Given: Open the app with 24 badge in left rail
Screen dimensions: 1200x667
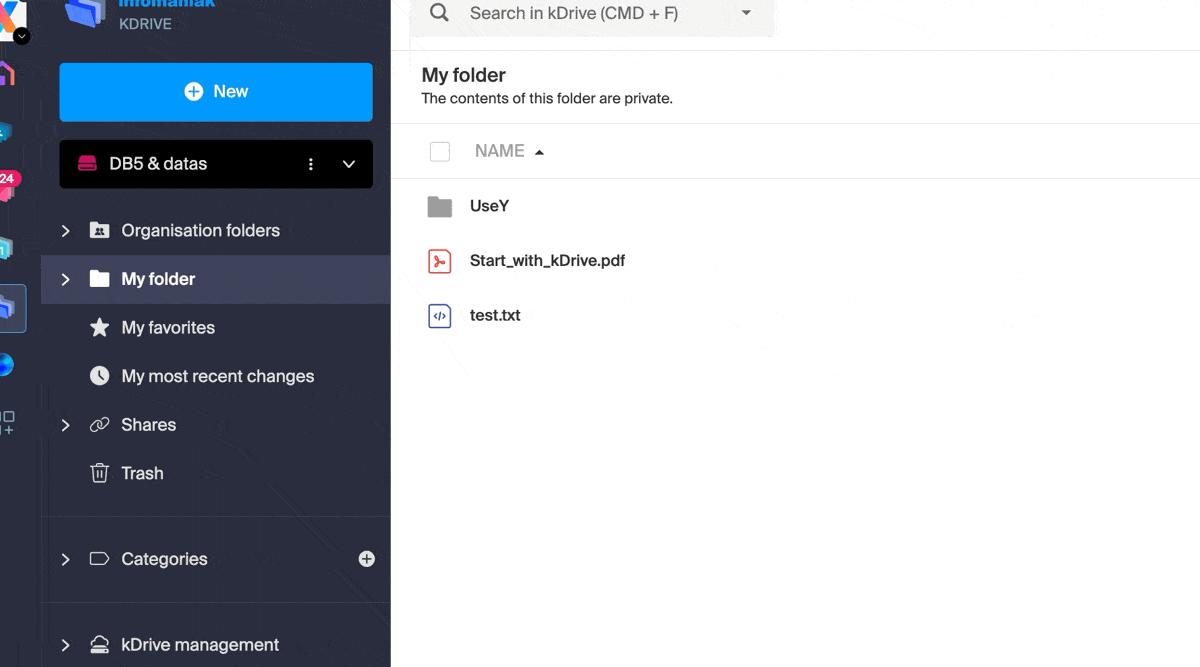Looking at the screenshot, I should click(7, 185).
